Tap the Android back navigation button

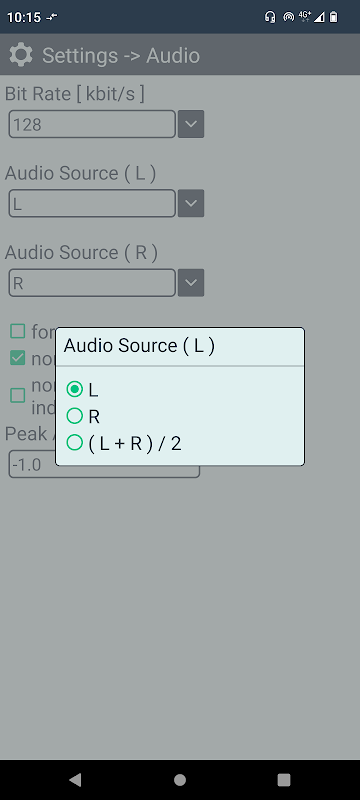click(75, 779)
